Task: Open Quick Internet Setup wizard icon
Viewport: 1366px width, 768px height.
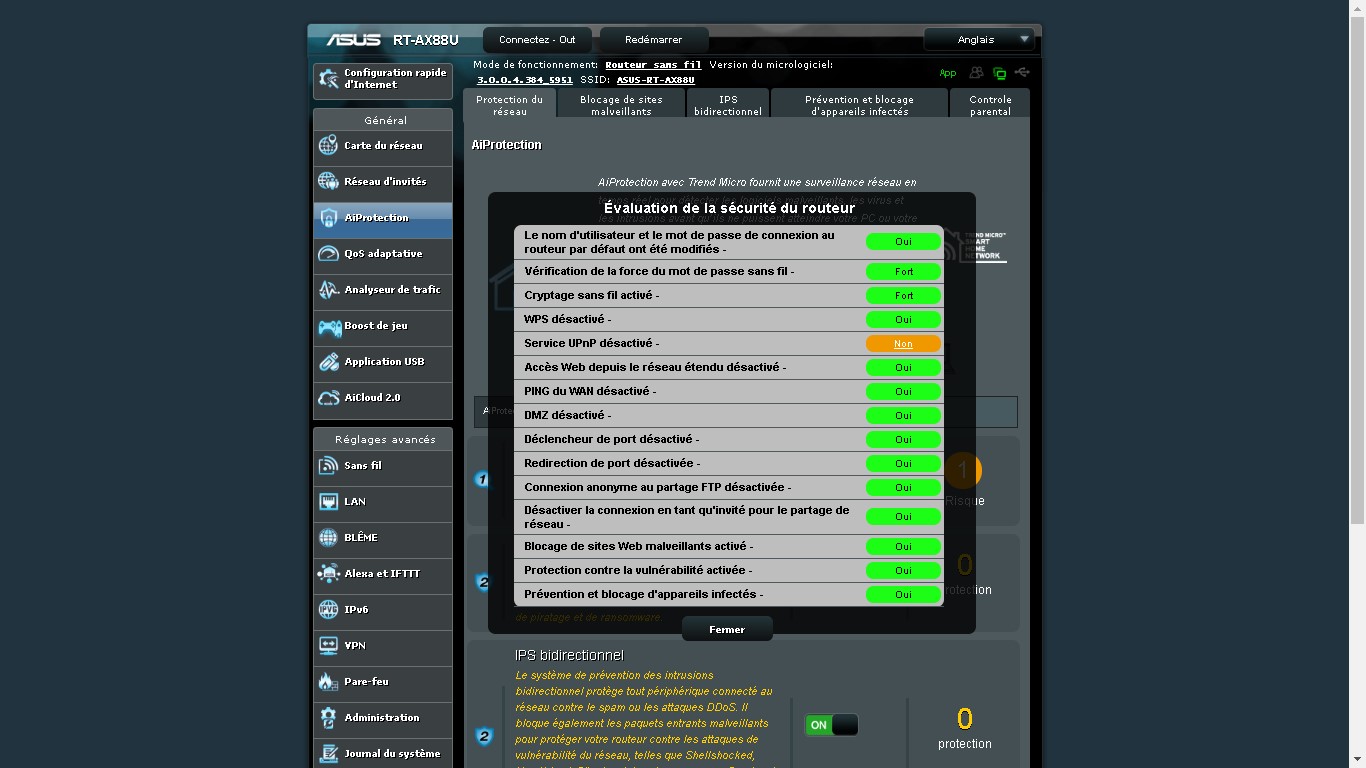Action: tap(328, 78)
